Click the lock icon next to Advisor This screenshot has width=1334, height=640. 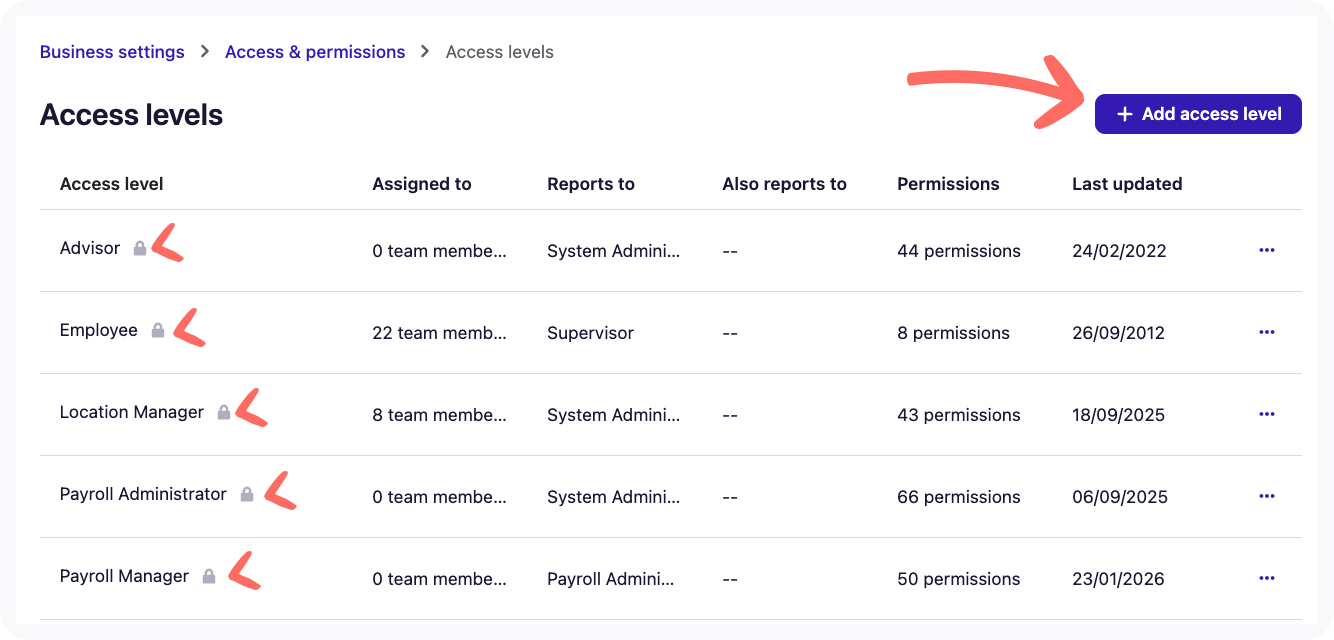pos(139,247)
